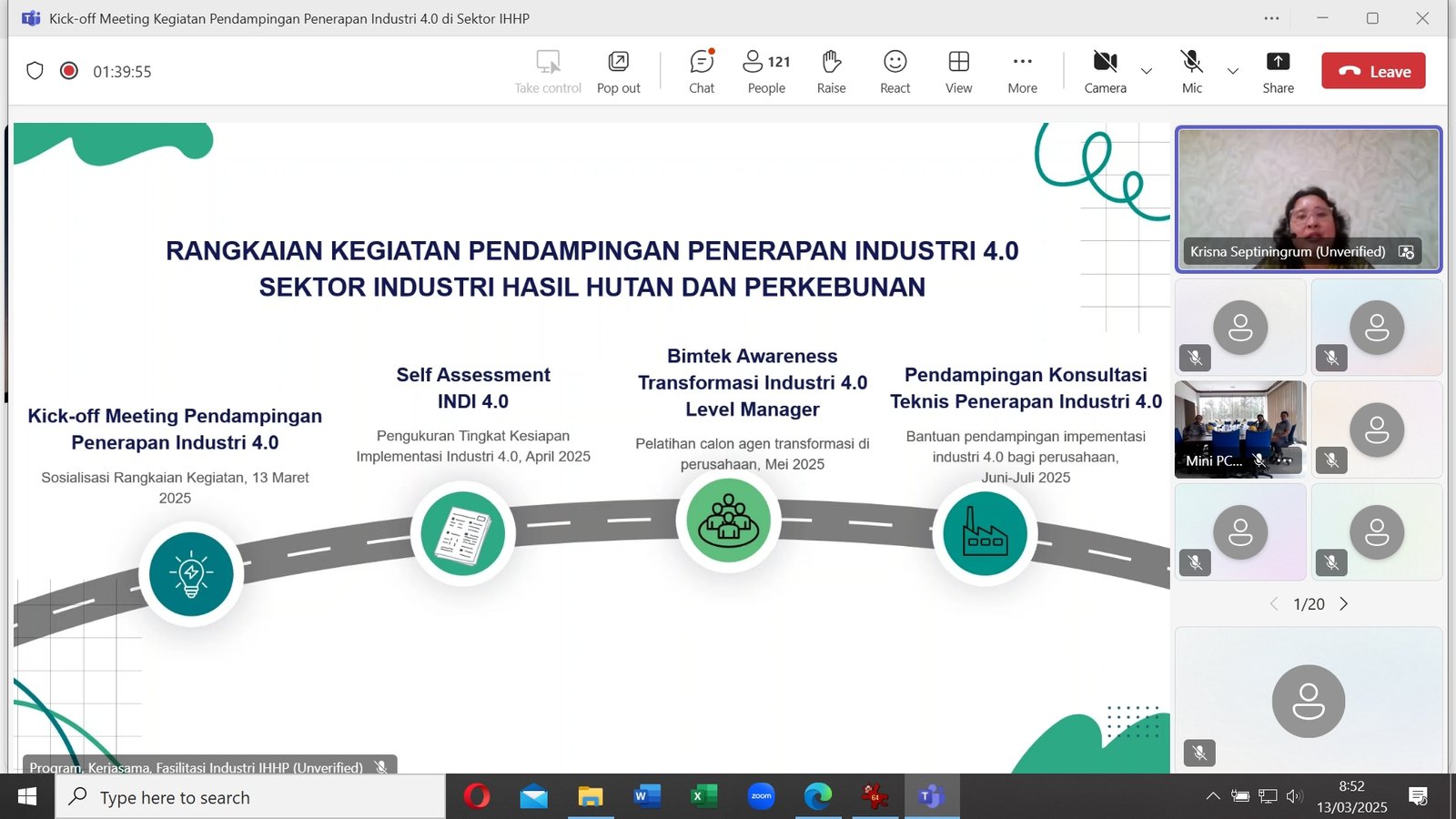Open File Explorer from taskbar
The width and height of the screenshot is (1456, 819).
[x=591, y=797]
